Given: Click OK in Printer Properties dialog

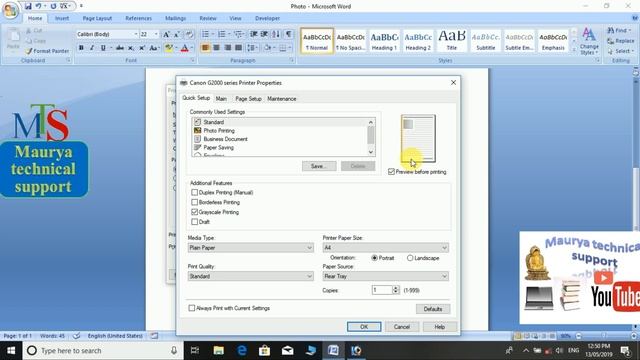Looking at the screenshot, I should click(364, 327).
